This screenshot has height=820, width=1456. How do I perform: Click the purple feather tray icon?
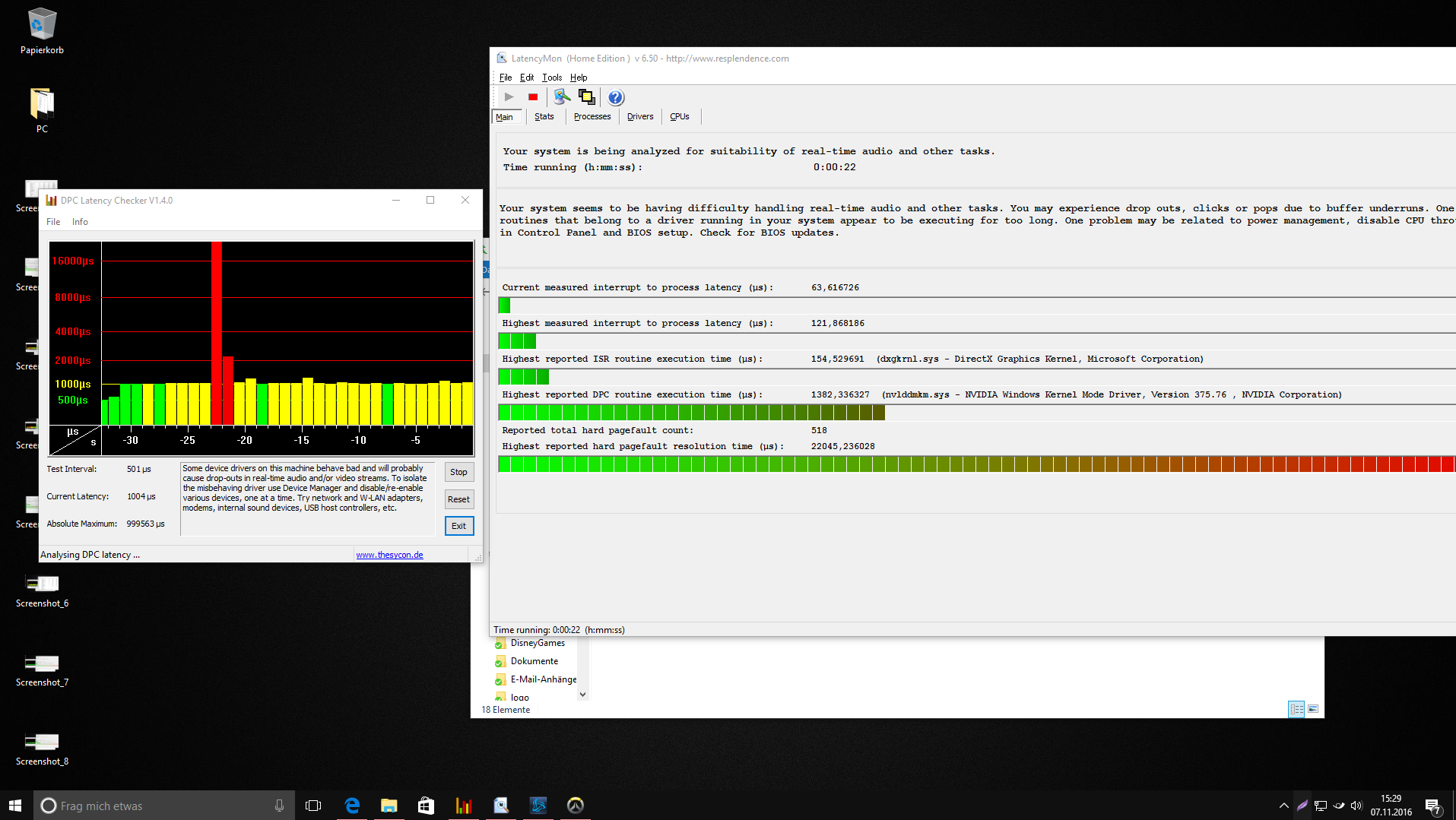1302,806
